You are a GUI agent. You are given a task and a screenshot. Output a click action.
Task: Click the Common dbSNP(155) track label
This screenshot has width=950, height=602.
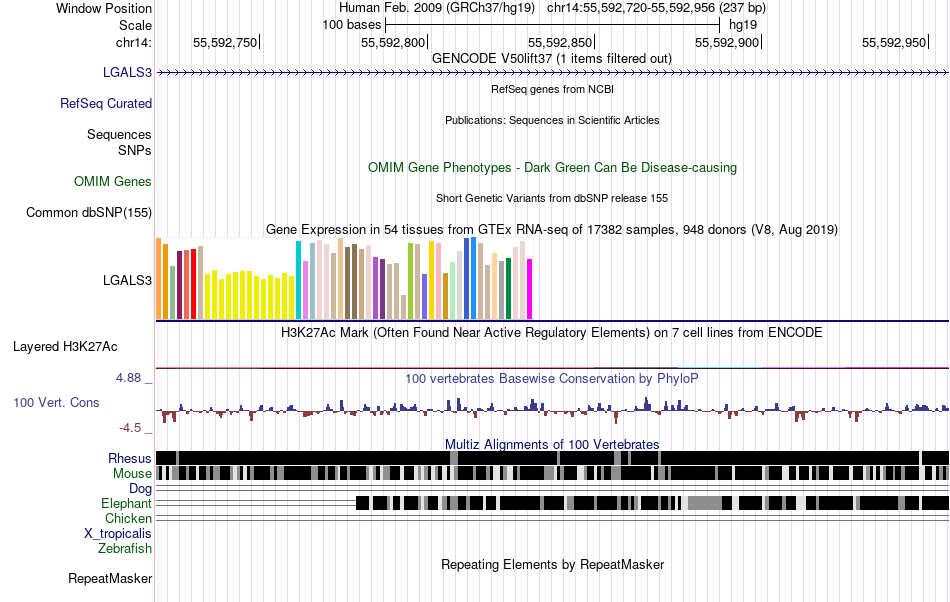[x=89, y=213]
